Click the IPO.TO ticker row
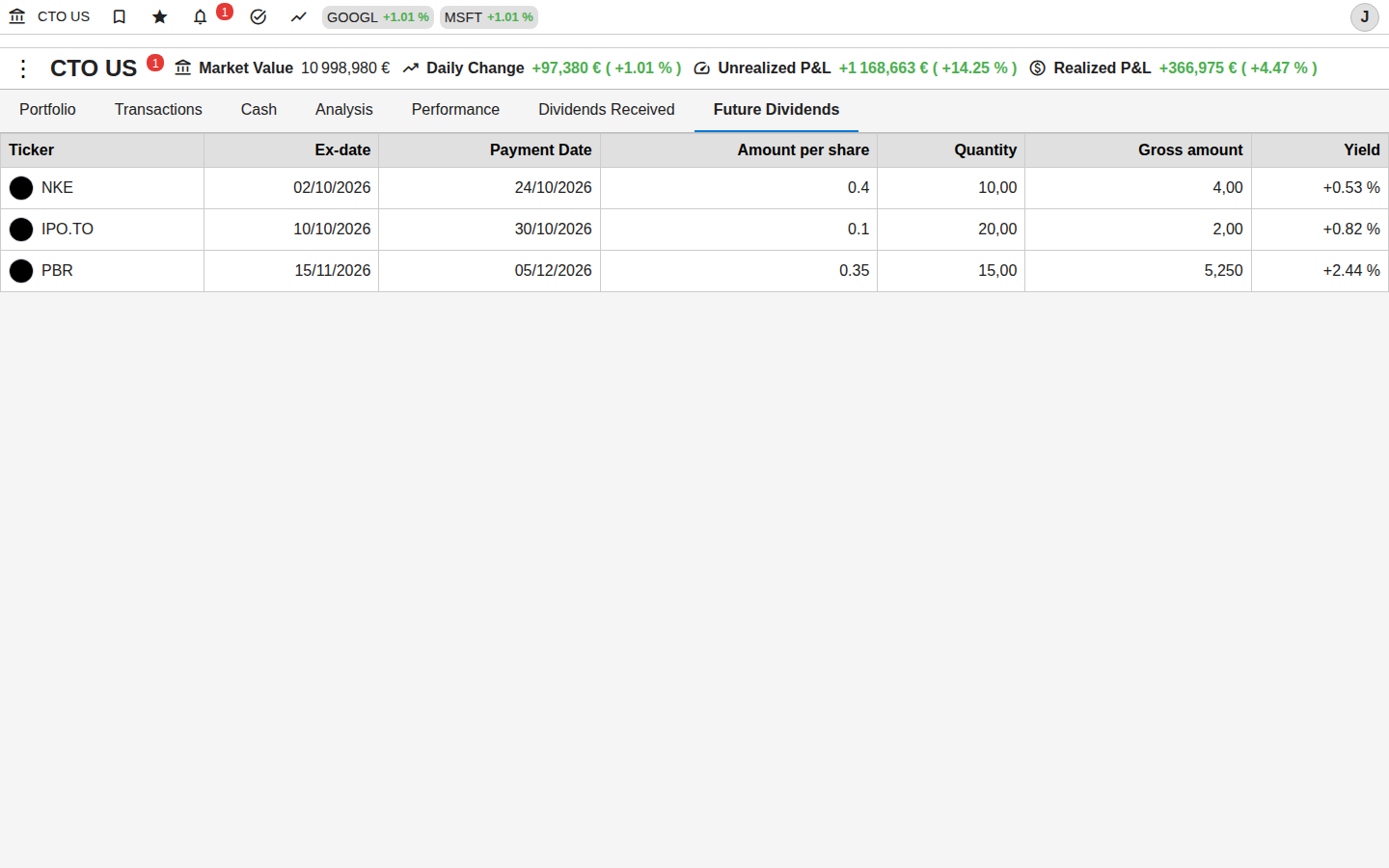 (x=694, y=230)
